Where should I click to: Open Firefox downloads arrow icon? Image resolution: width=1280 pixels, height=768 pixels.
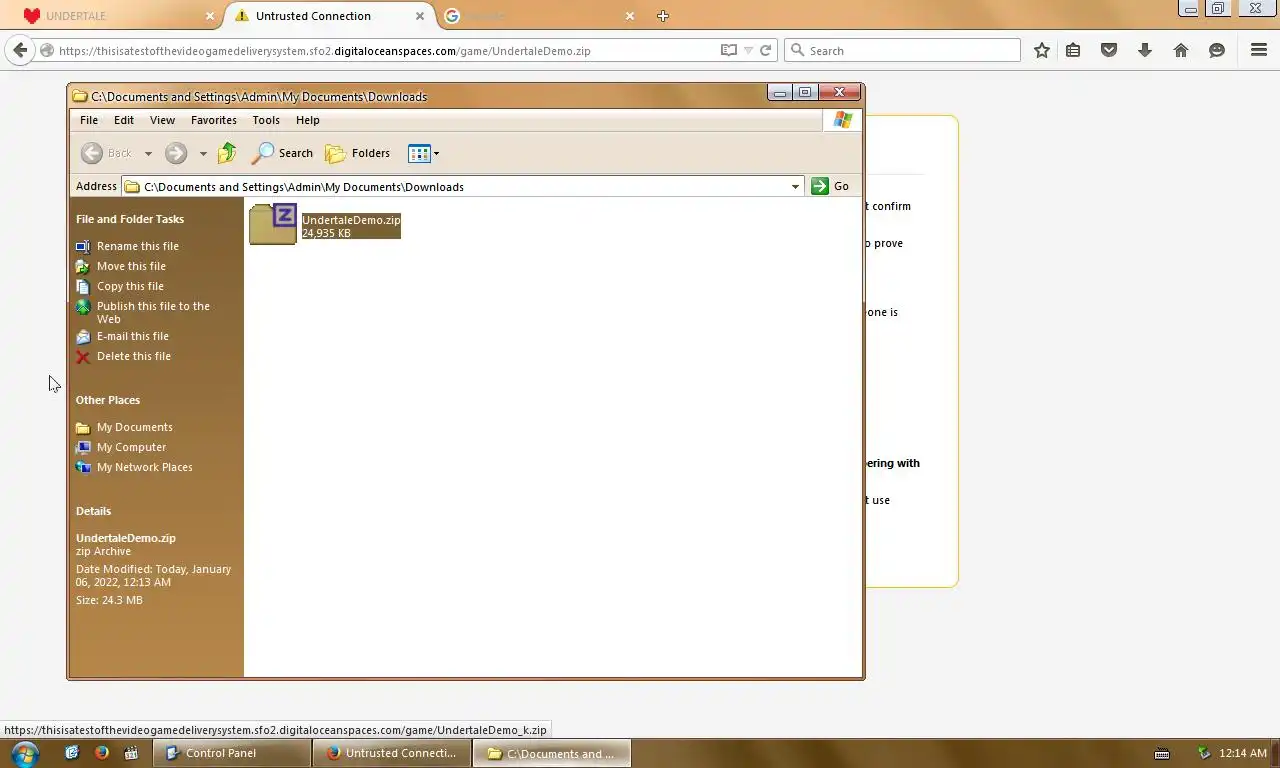1145,50
